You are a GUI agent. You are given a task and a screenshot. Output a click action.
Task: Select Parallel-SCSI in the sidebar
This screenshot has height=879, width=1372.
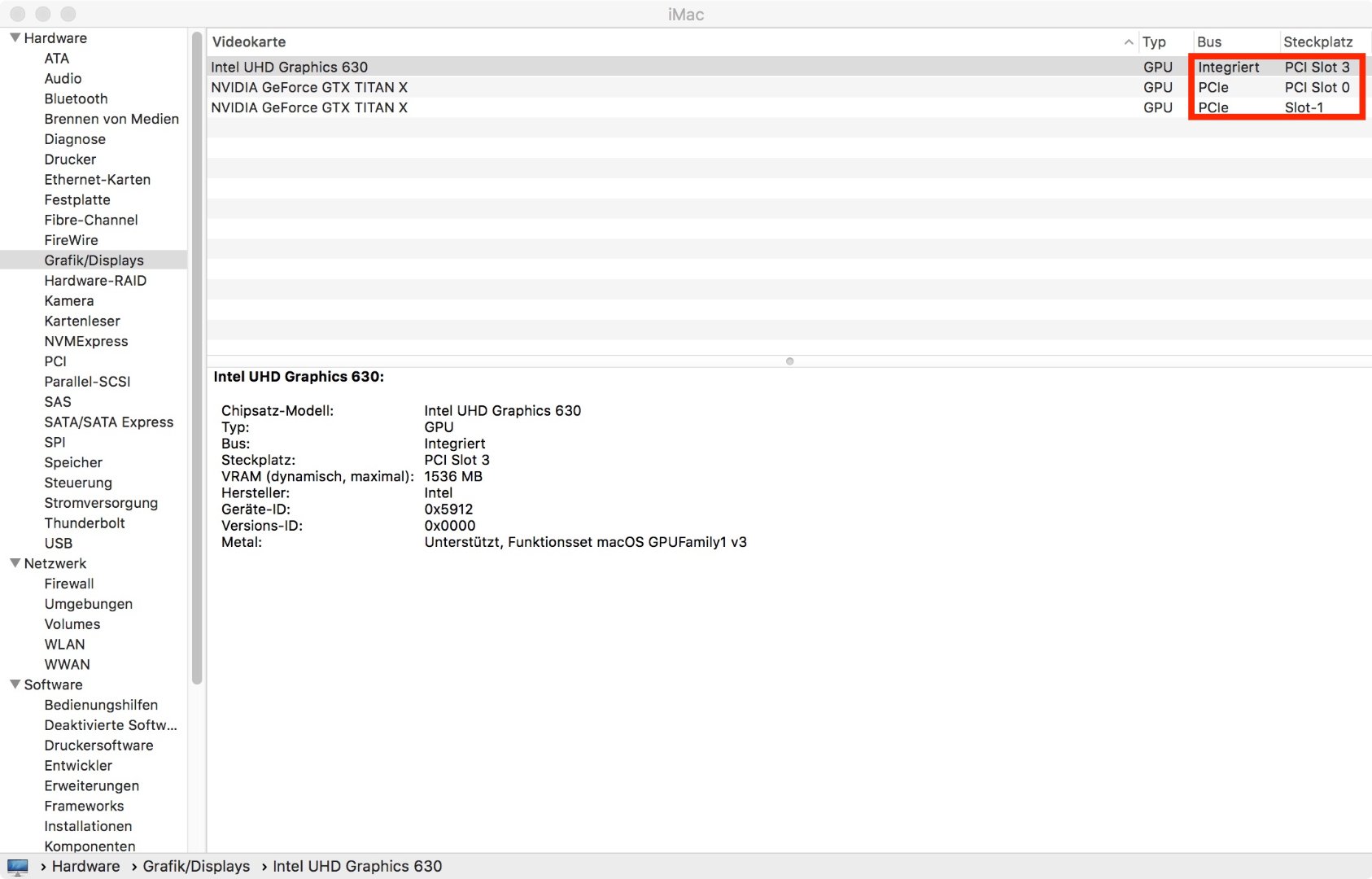tap(87, 382)
